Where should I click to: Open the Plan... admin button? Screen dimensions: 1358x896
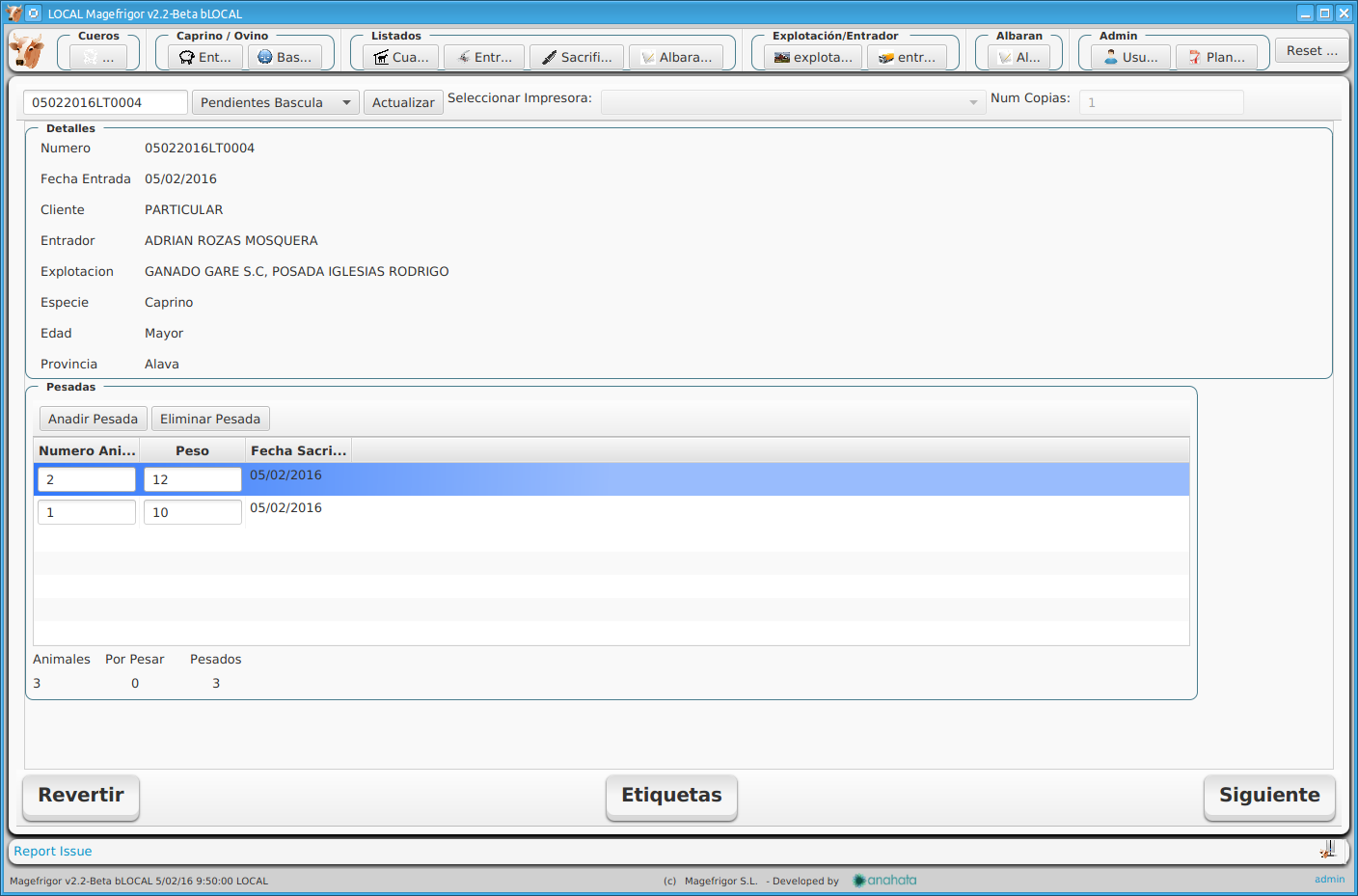[1216, 57]
